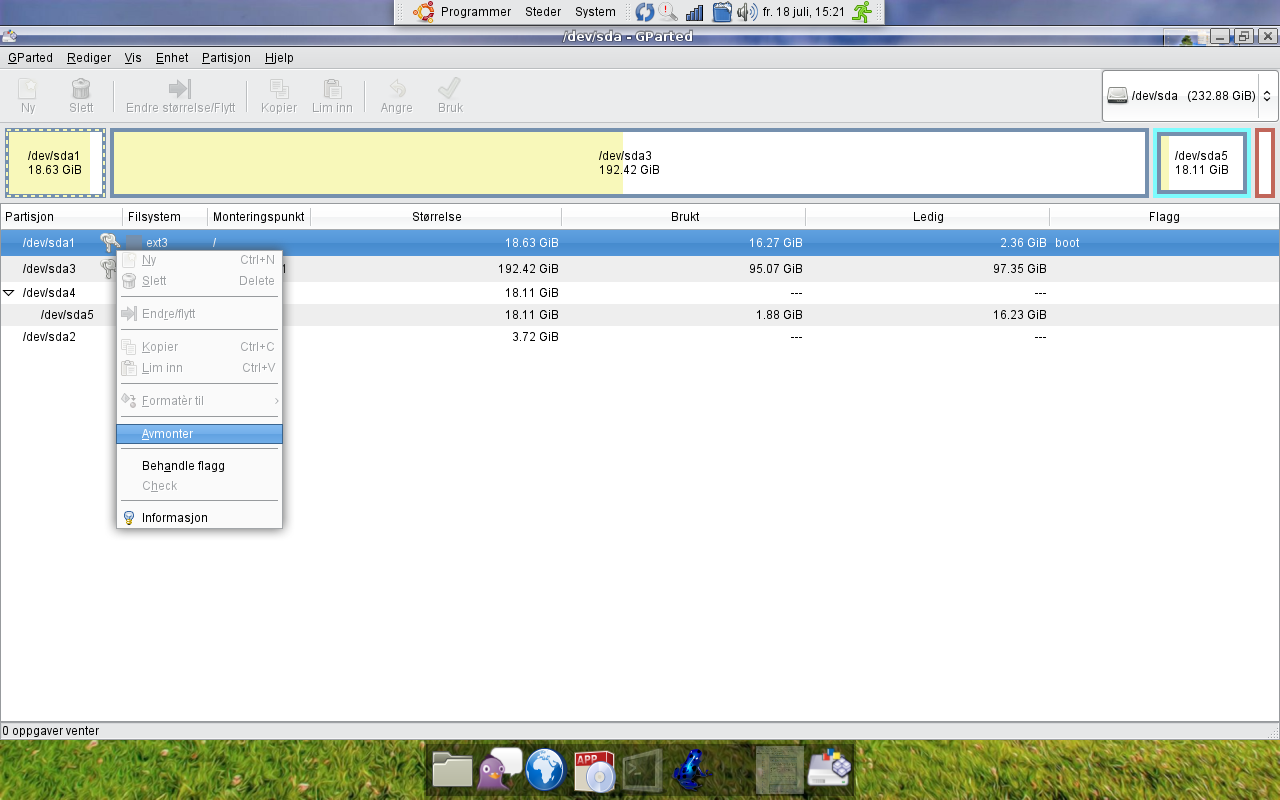The height and width of the screenshot is (800, 1280).
Task: Click the screenshot thumbnail in the dock
Action: click(780, 770)
